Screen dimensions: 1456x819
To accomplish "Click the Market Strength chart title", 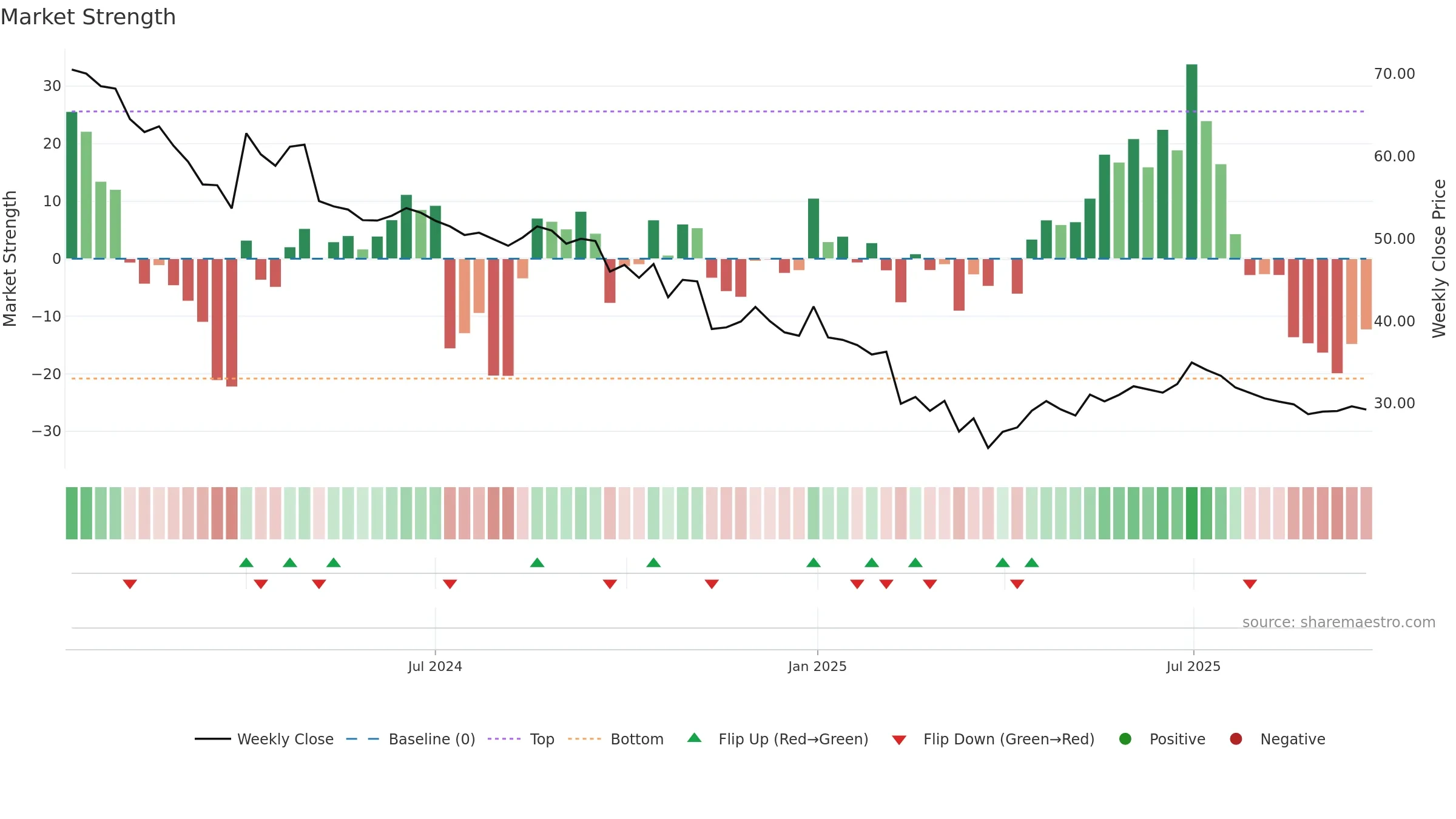I will [x=88, y=17].
